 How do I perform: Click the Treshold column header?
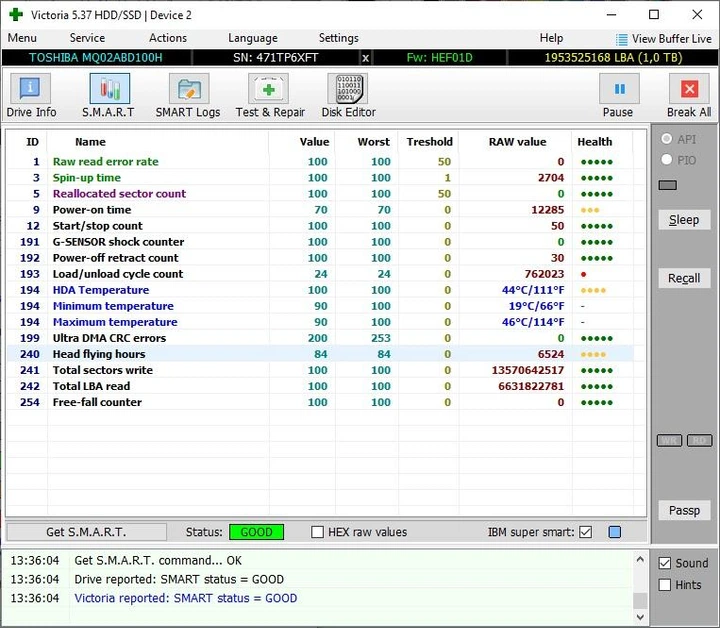pyautogui.click(x=429, y=142)
